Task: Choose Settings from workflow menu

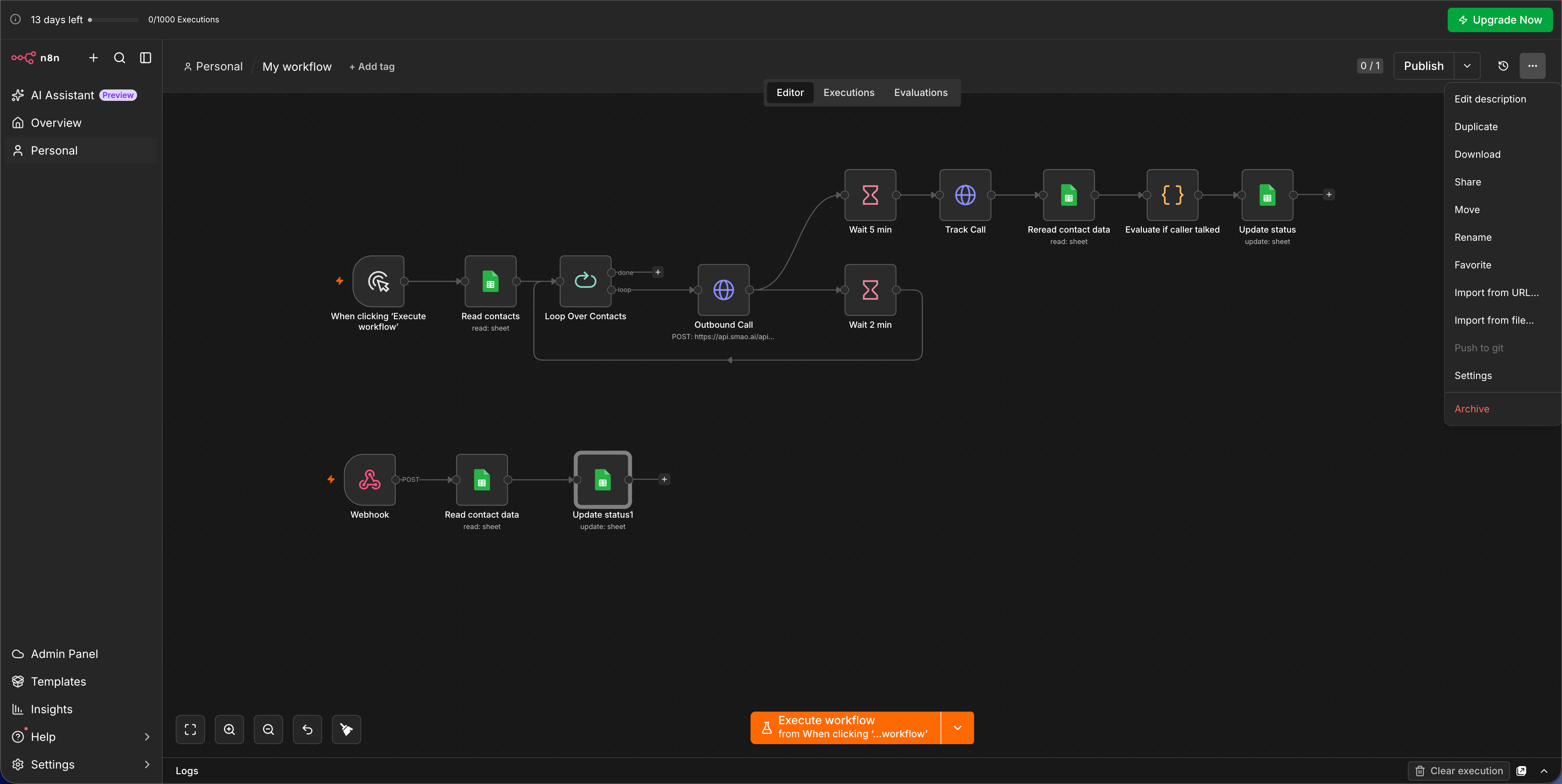Action: tap(1503, 376)
